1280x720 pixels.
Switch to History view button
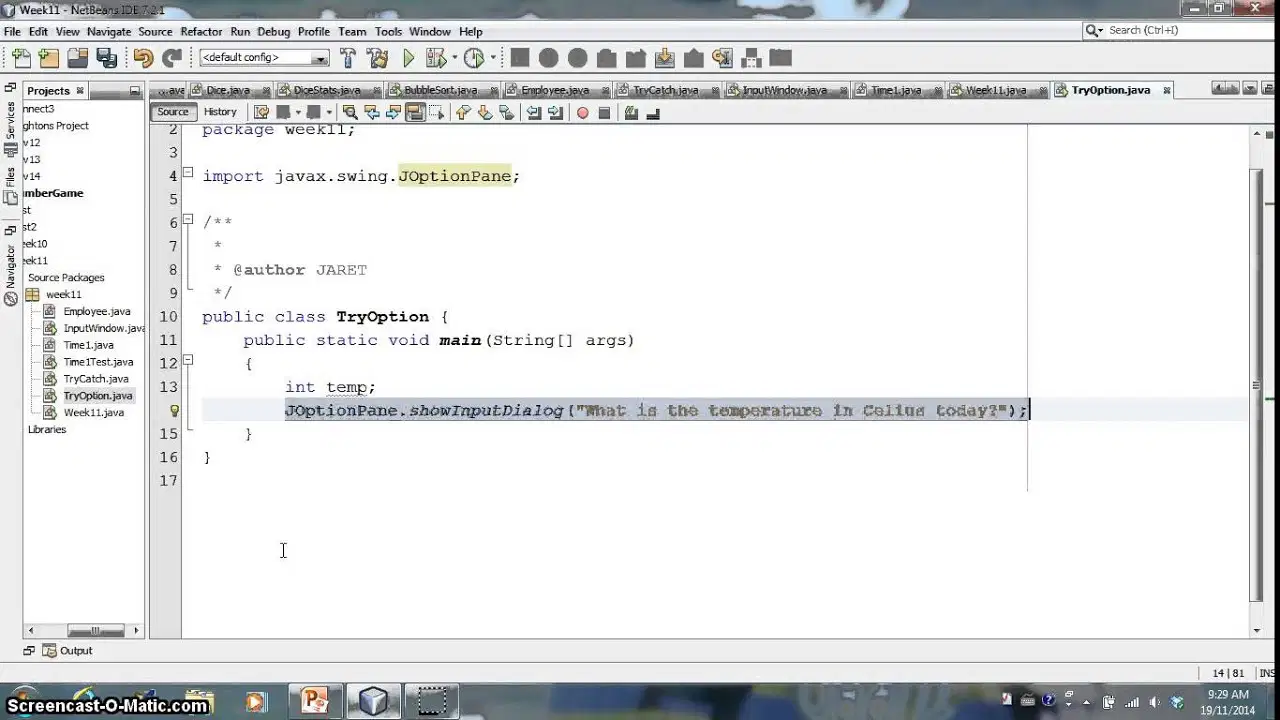(x=220, y=112)
